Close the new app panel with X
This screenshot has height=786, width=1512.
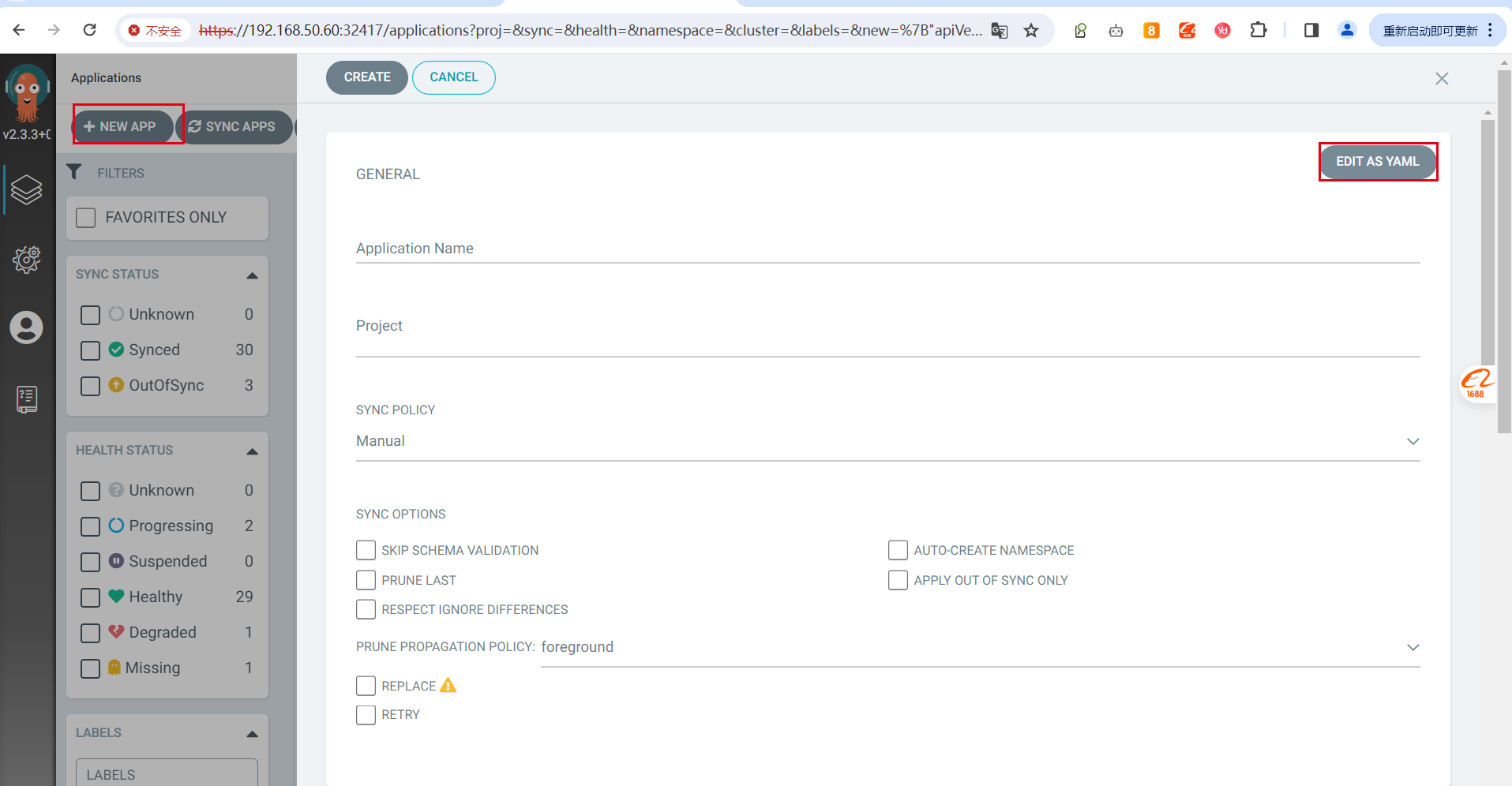(1442, 79)
